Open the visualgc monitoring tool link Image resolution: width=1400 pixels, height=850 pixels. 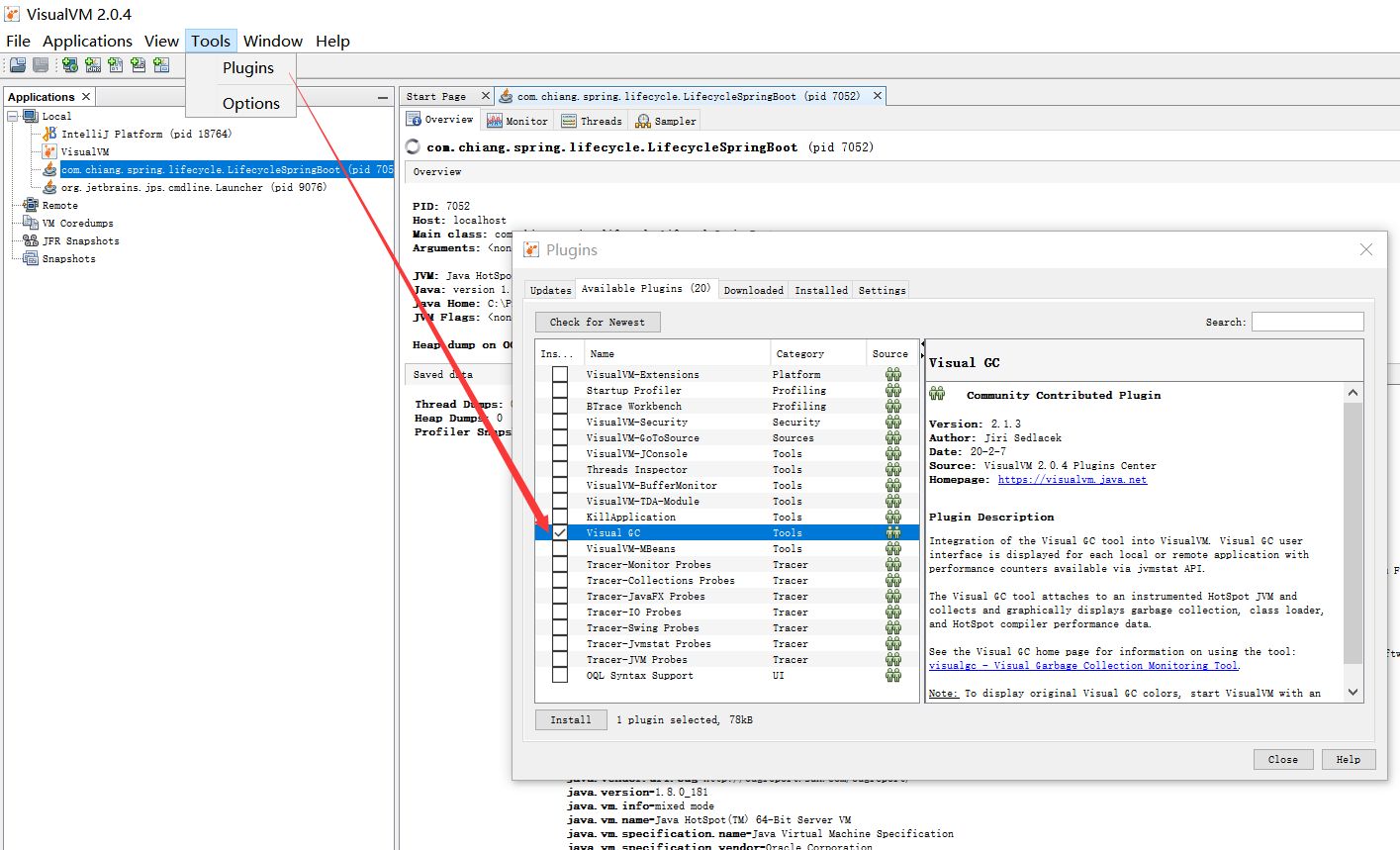coord(1083,665)
